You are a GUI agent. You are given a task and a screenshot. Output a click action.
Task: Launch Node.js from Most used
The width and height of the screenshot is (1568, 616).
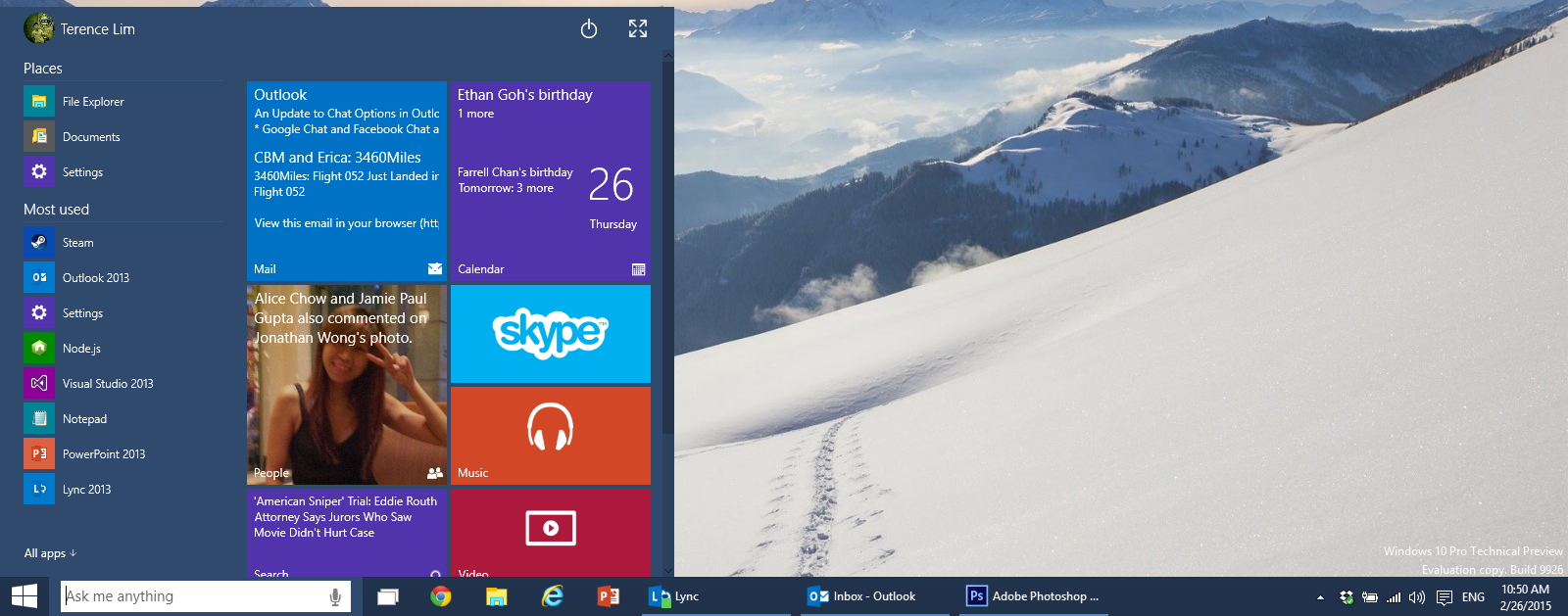[123, 349]
